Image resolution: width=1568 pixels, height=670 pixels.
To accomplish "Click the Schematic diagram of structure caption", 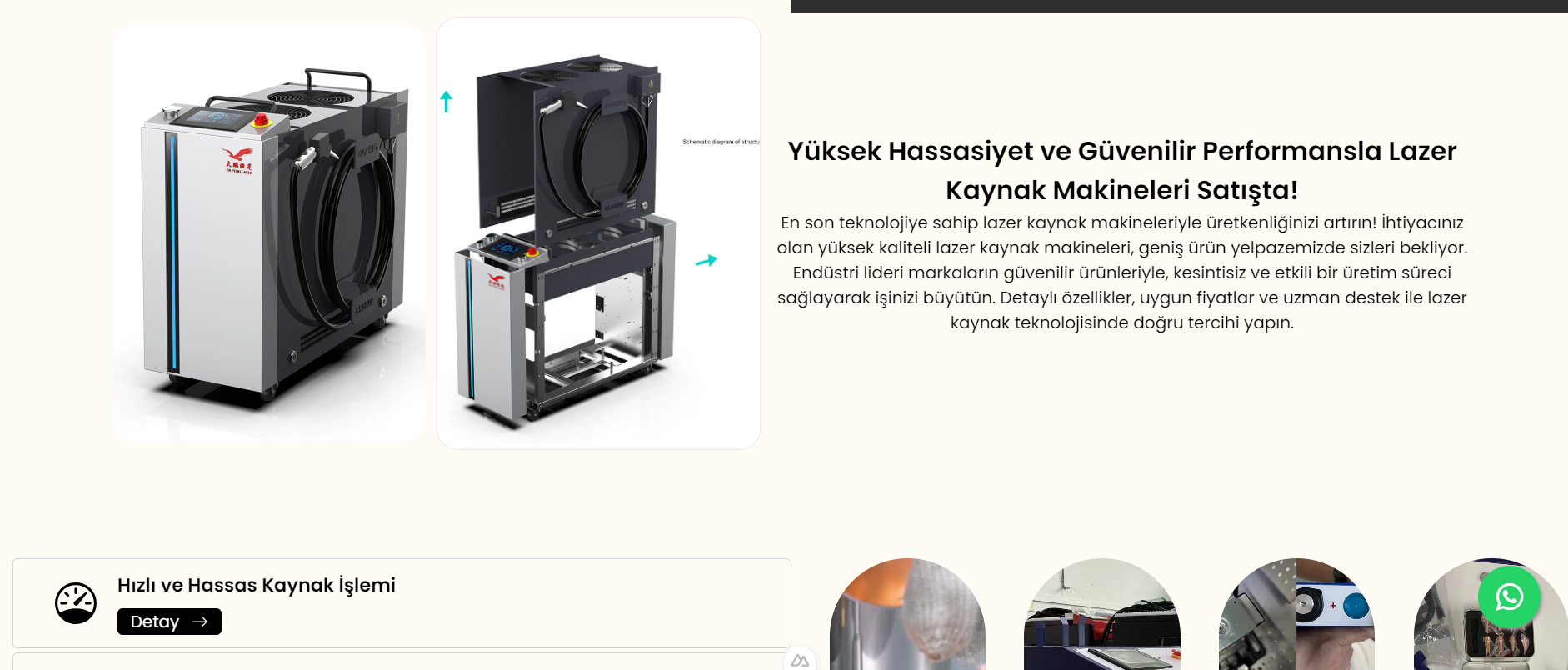I will (x=721, y=142).
